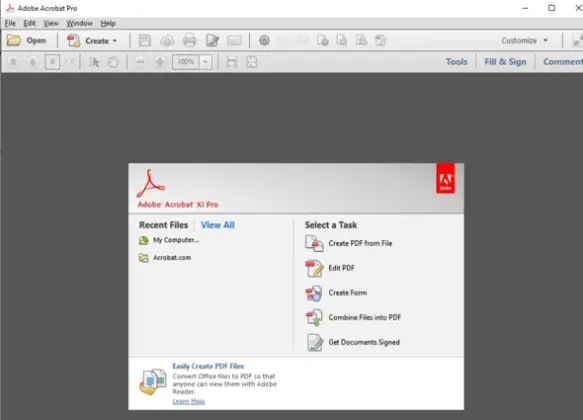Click the save to cloud icon
The height and width of the screenshot is (420, 583).
point(167,41)
